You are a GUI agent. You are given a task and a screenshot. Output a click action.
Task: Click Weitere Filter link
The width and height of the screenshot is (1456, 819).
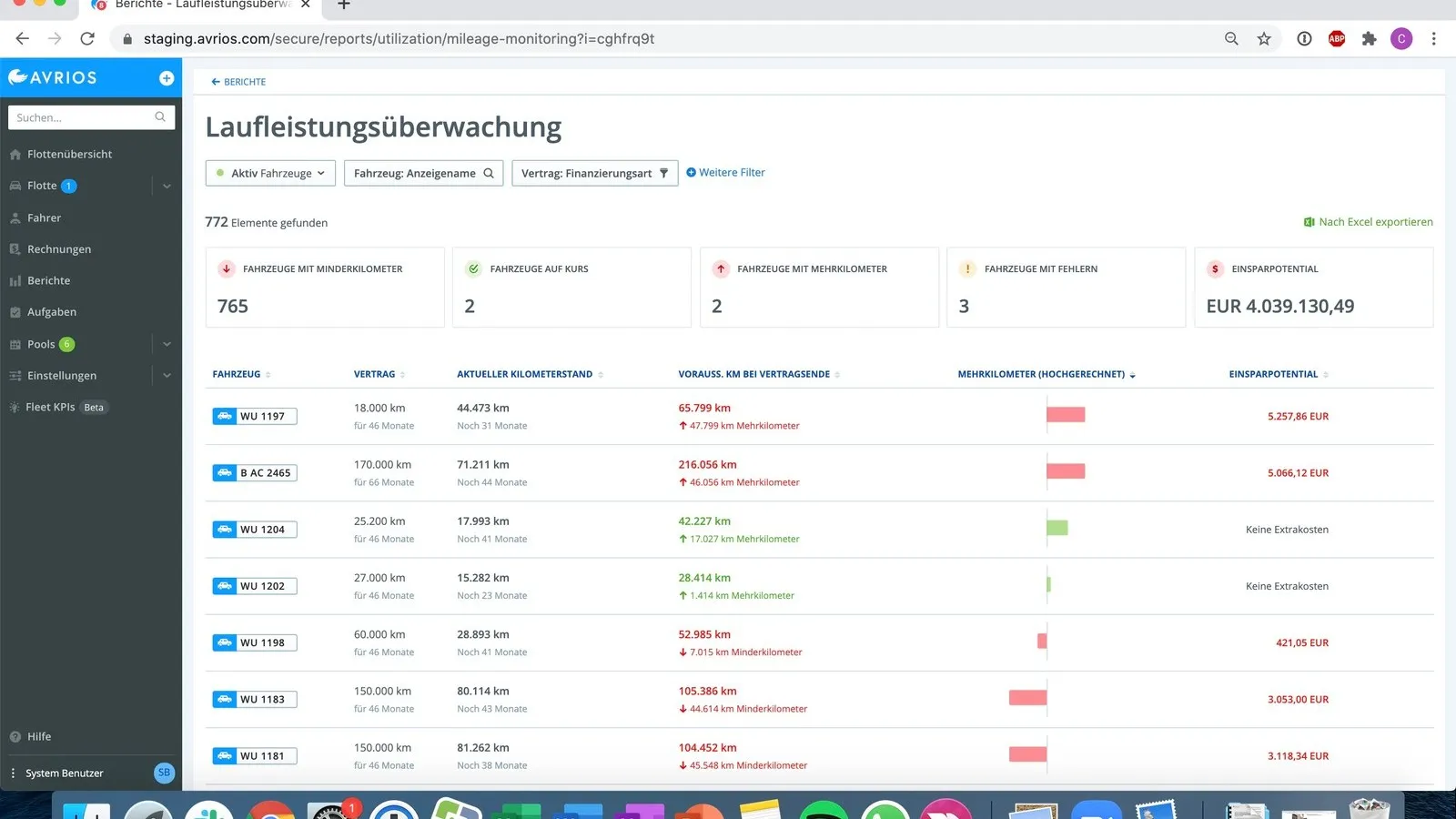coord(725,173)
